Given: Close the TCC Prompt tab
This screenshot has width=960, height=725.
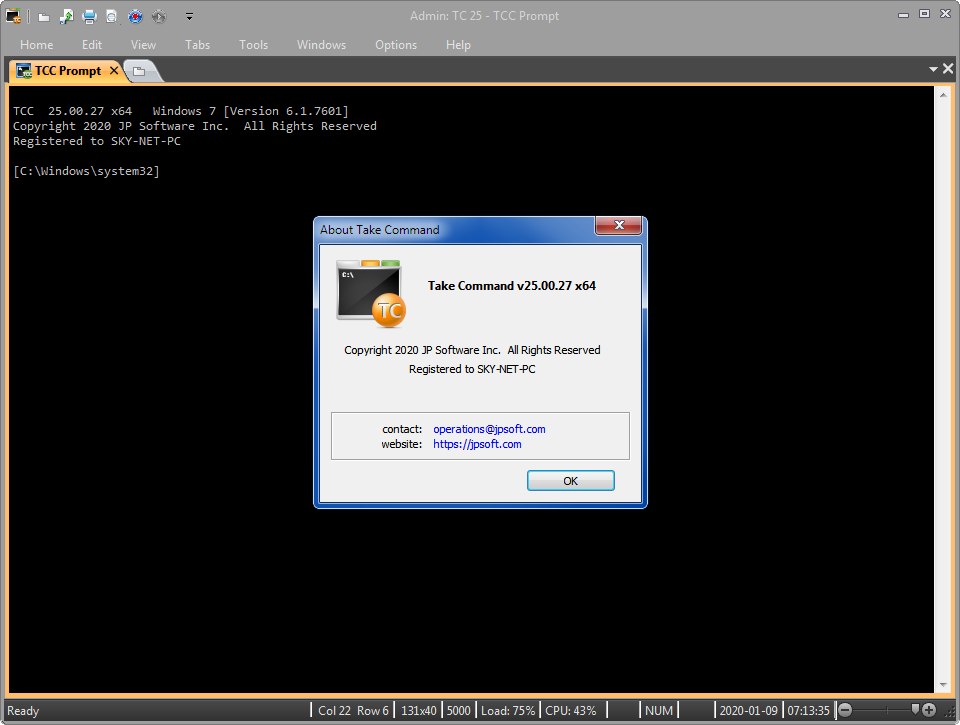Looking at the screenshot, I should [114, 70].
